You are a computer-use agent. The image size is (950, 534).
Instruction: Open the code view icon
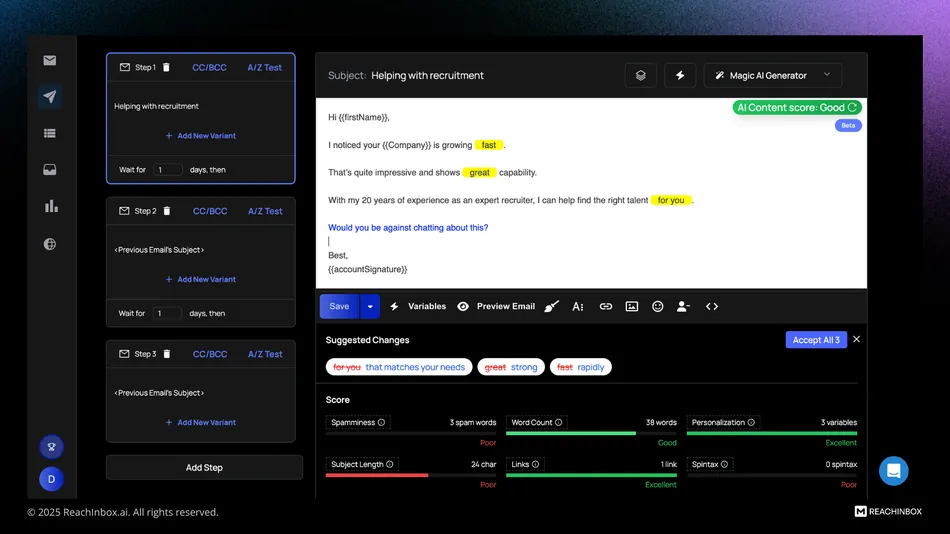pos(712,307)
